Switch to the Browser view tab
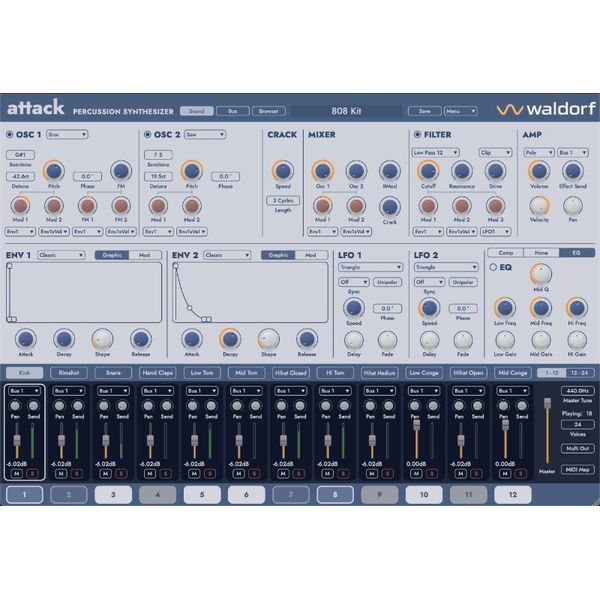The height and width of the screenshot is (600, 600). pos(269,111)
